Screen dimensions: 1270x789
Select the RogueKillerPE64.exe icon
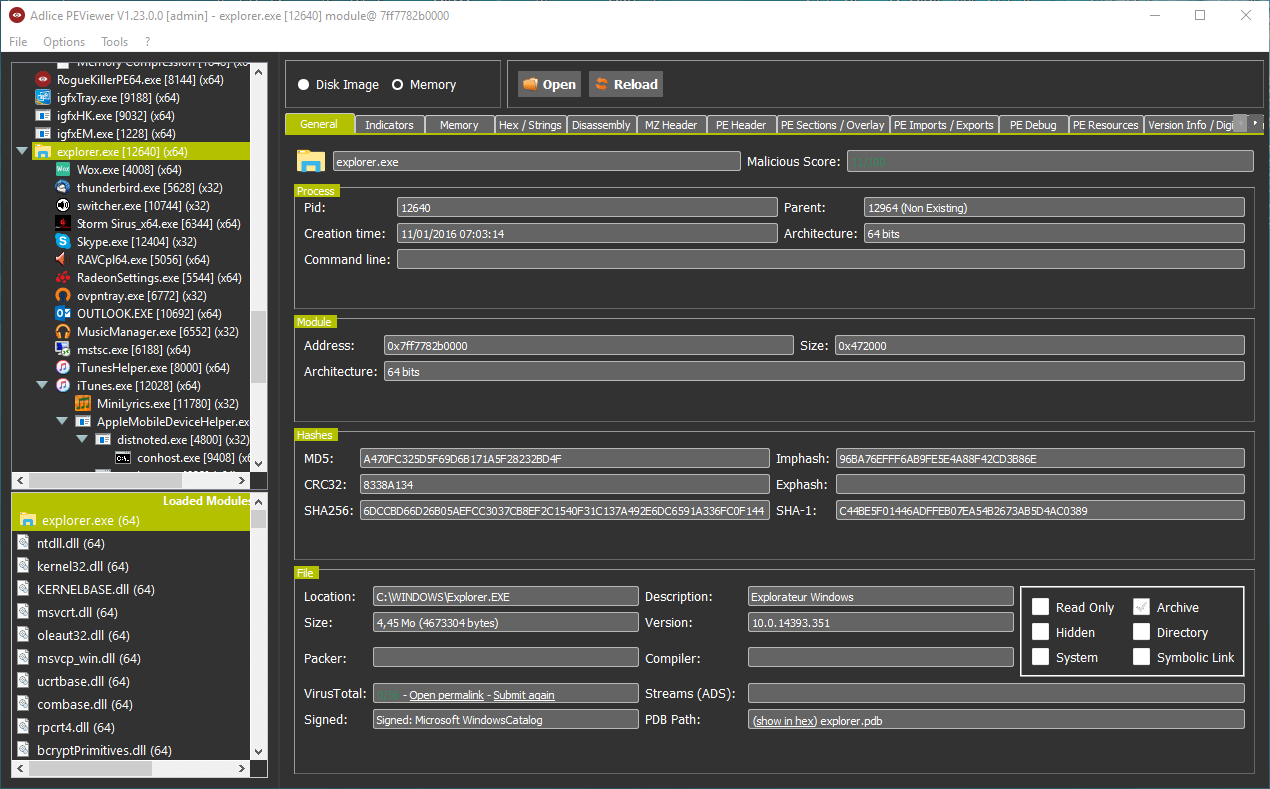43,80
